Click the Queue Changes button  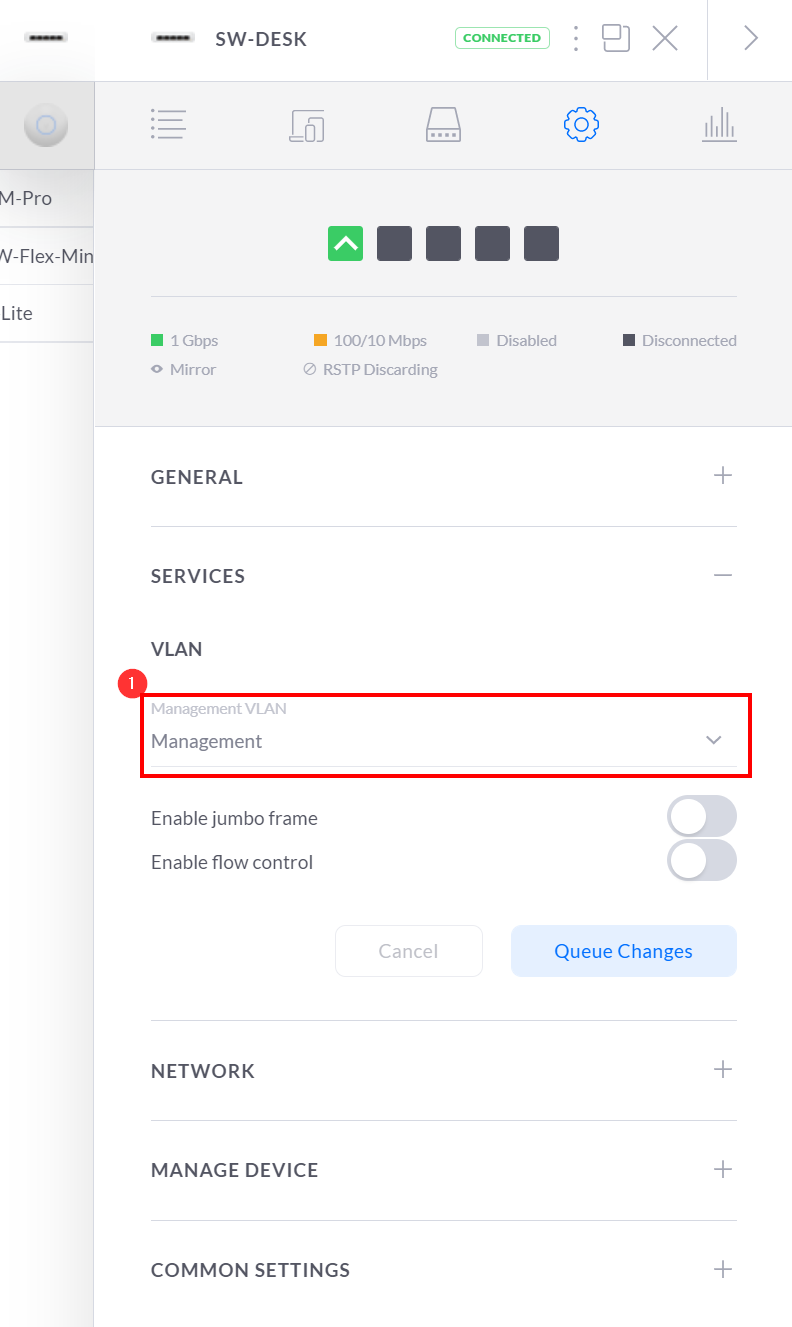click(623, 951)
